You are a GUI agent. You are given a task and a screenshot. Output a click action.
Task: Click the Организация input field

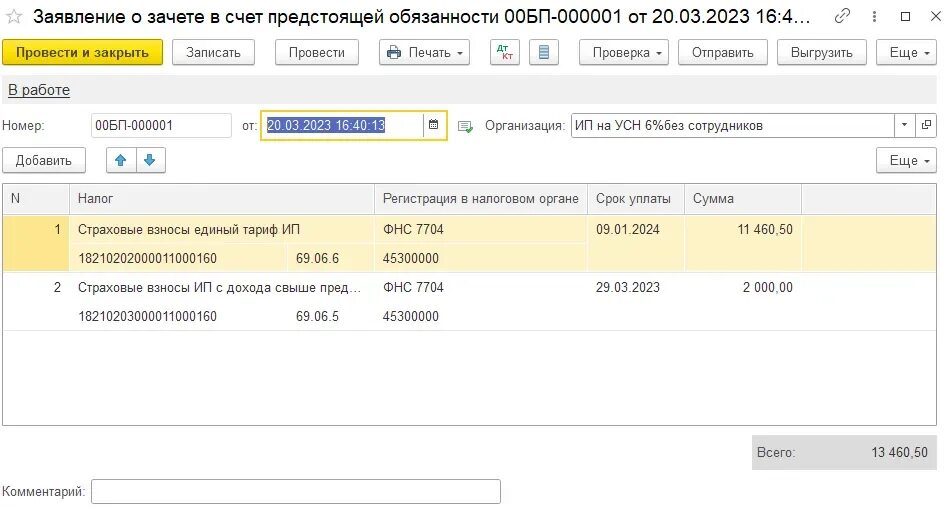pyautogui.click(x=733, y=125)
